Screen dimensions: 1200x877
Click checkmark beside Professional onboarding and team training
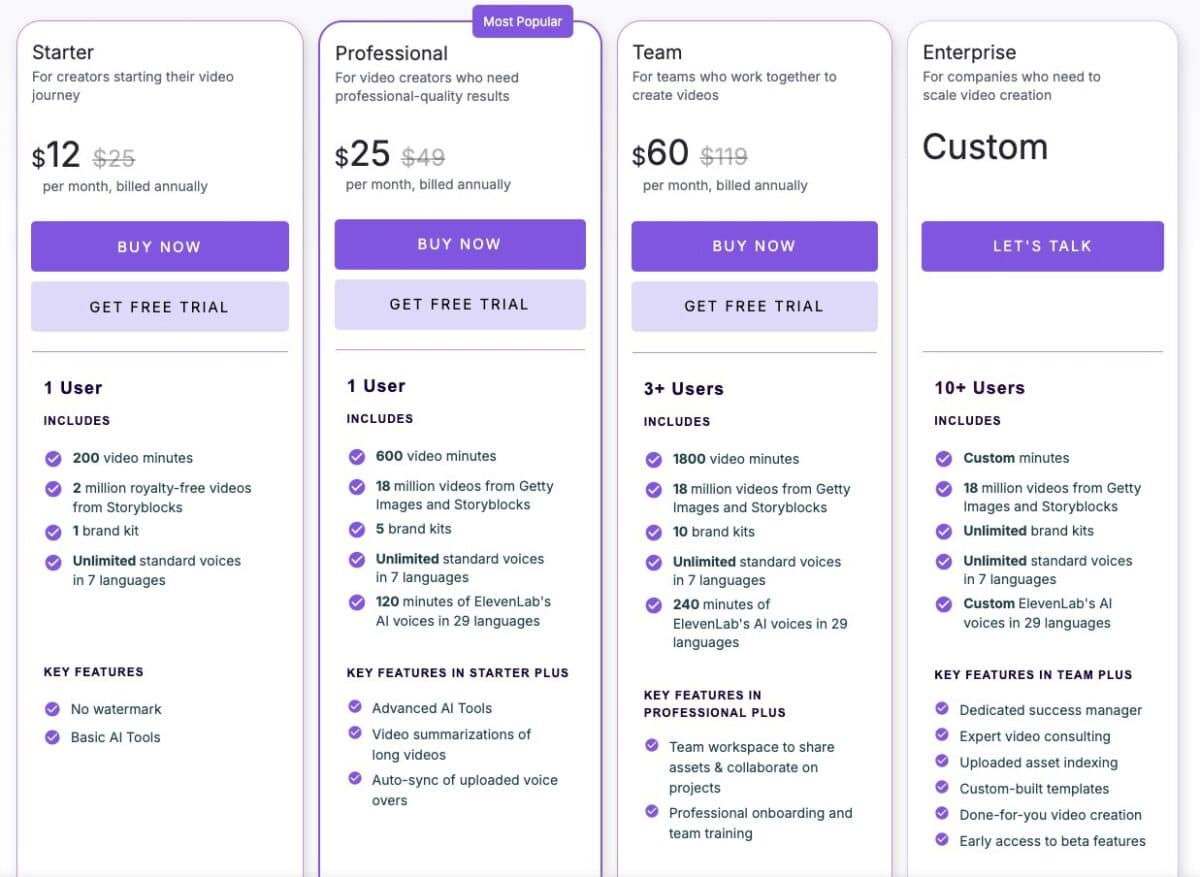click(652, 812)
